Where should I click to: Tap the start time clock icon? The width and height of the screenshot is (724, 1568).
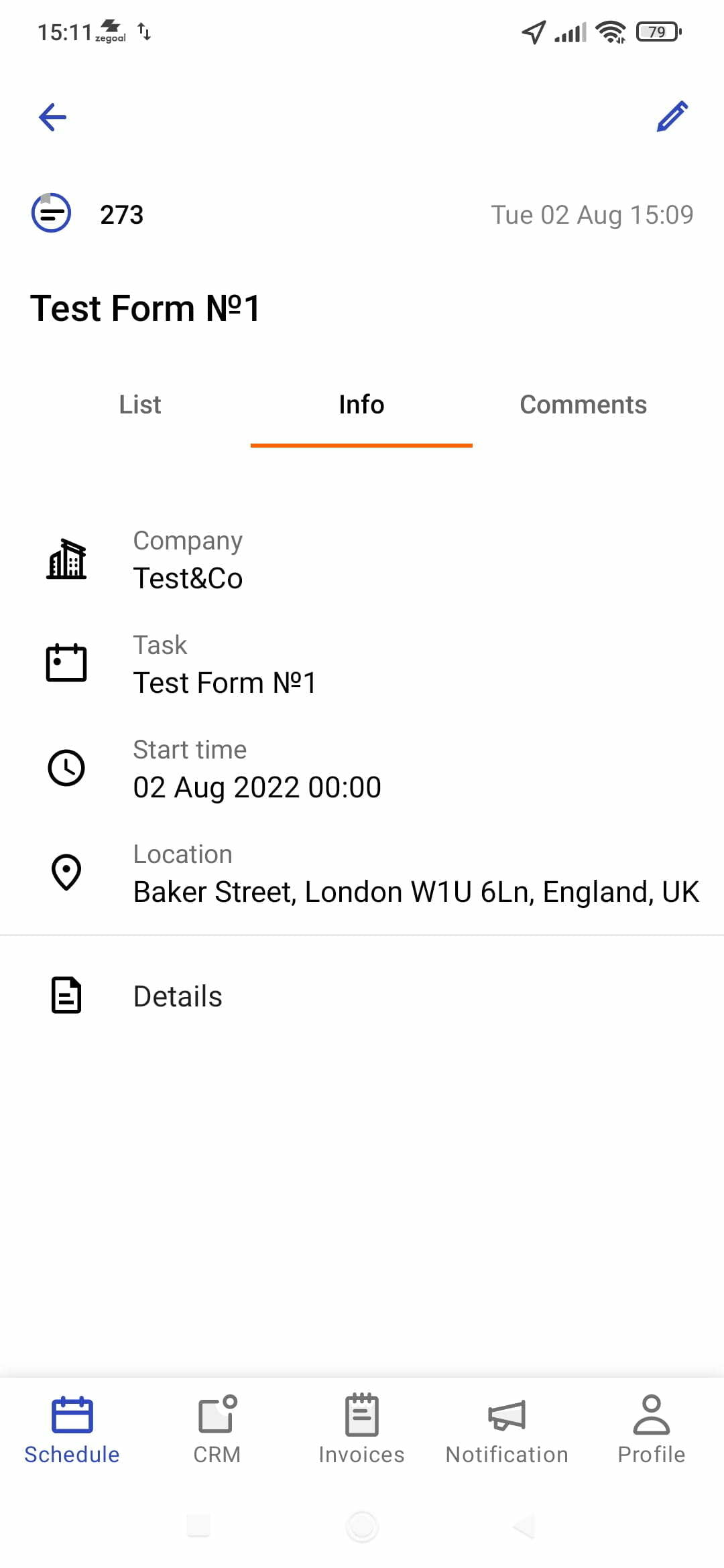(66, 767)
